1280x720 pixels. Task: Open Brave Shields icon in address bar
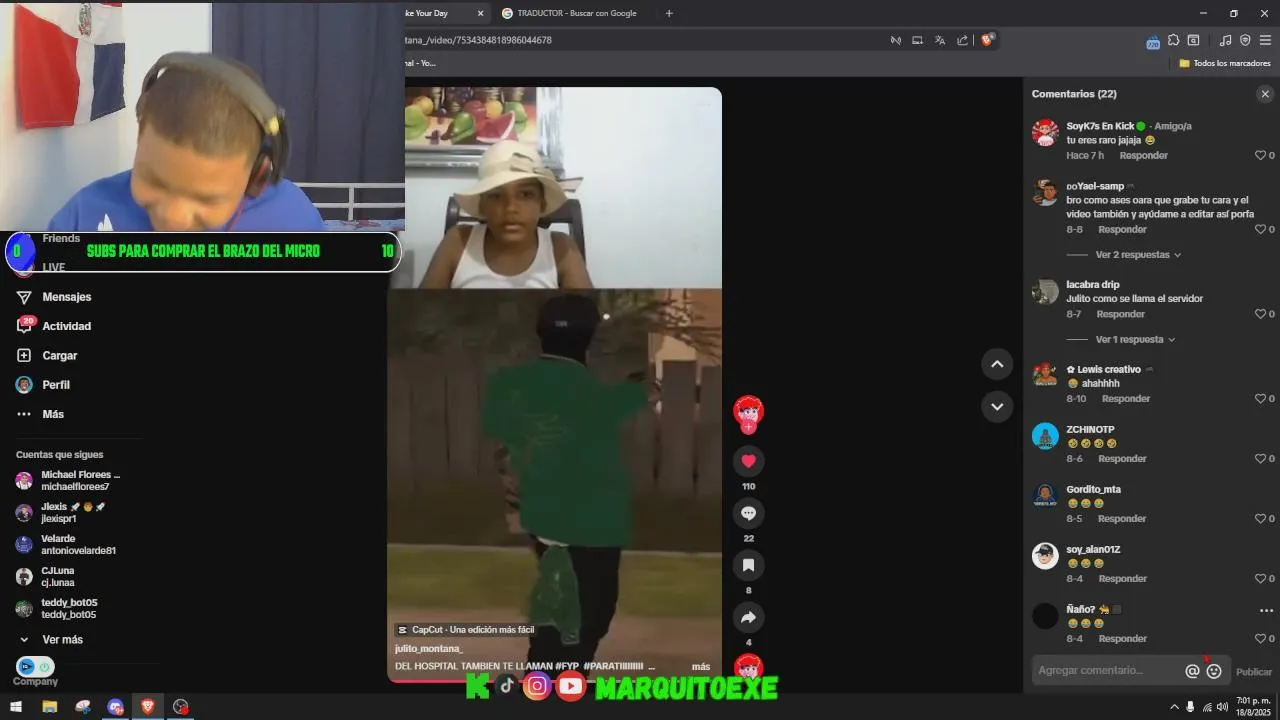pos(987,40)
